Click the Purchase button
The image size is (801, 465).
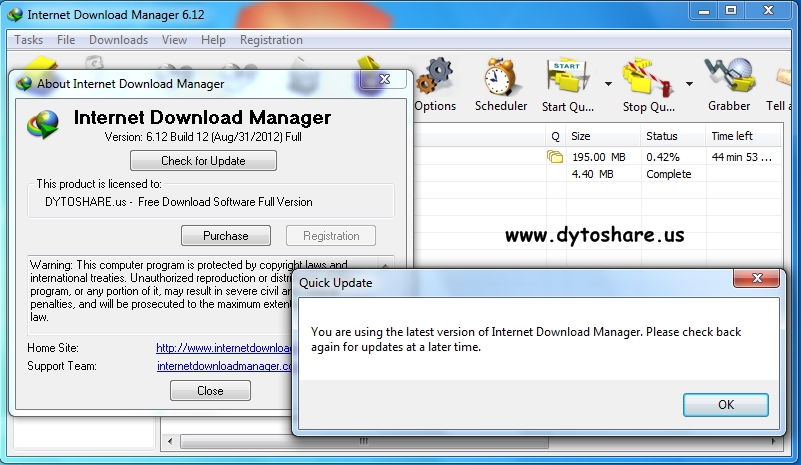pyautogui.click(x=226, y=236)
